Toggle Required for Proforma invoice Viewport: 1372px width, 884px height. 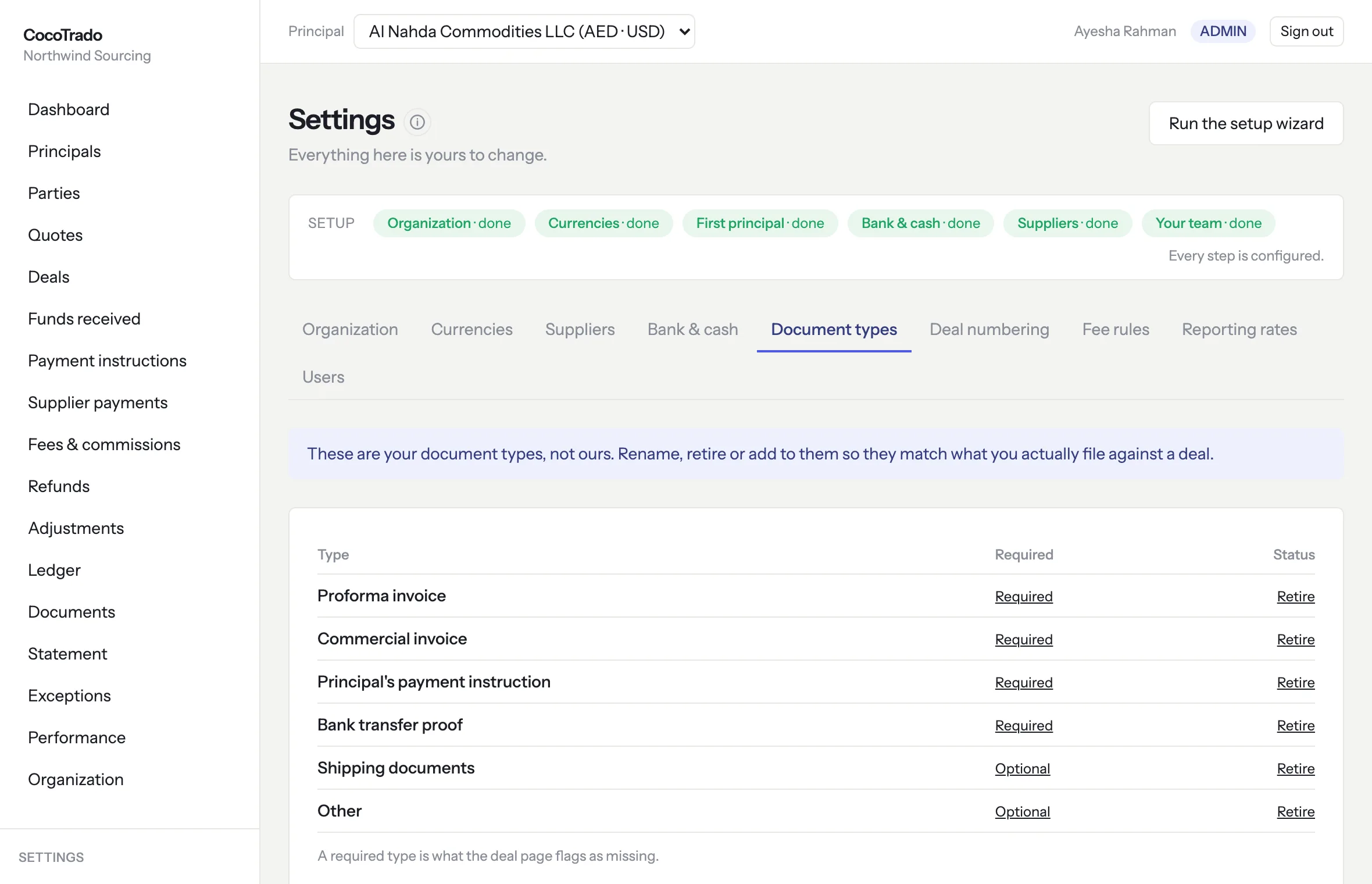[x=1023, y=596]
